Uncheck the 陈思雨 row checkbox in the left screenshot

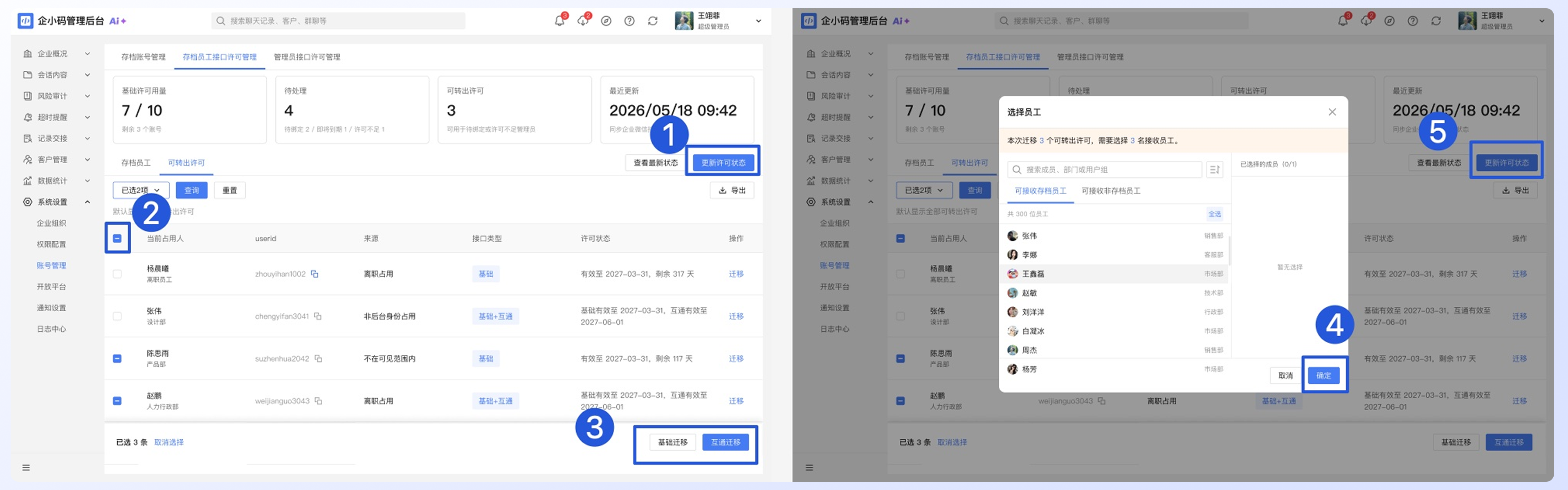117,359
